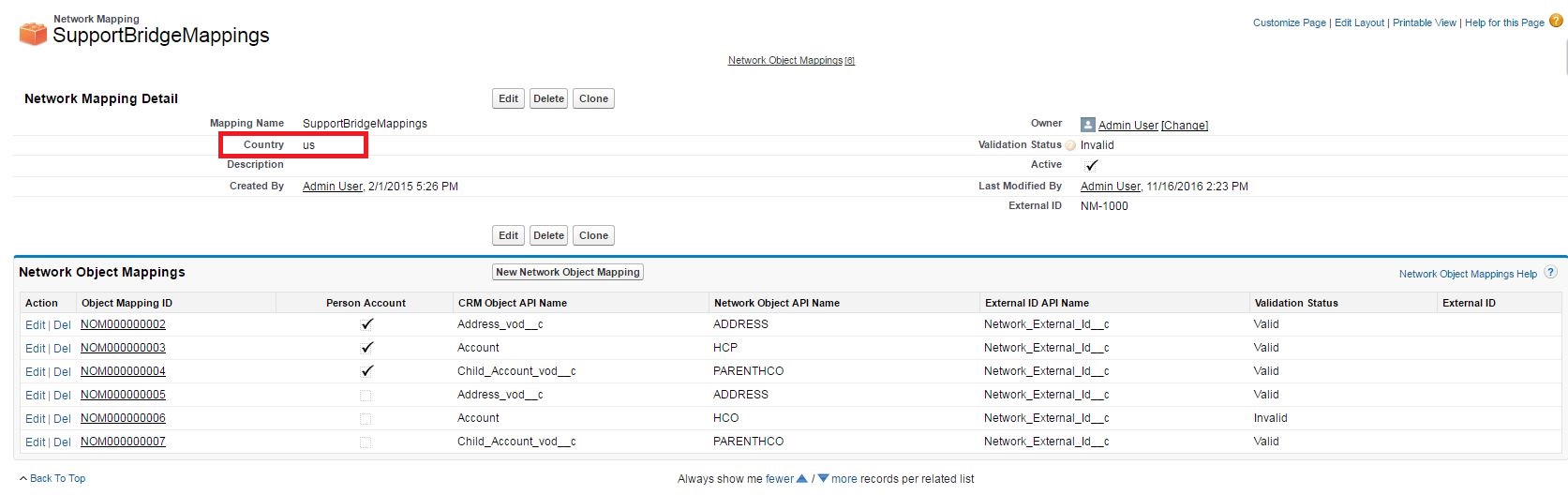Click the Validation Status info icon
The width and height of the screenshot is (1568, 495).
(x=1070, y=145)
